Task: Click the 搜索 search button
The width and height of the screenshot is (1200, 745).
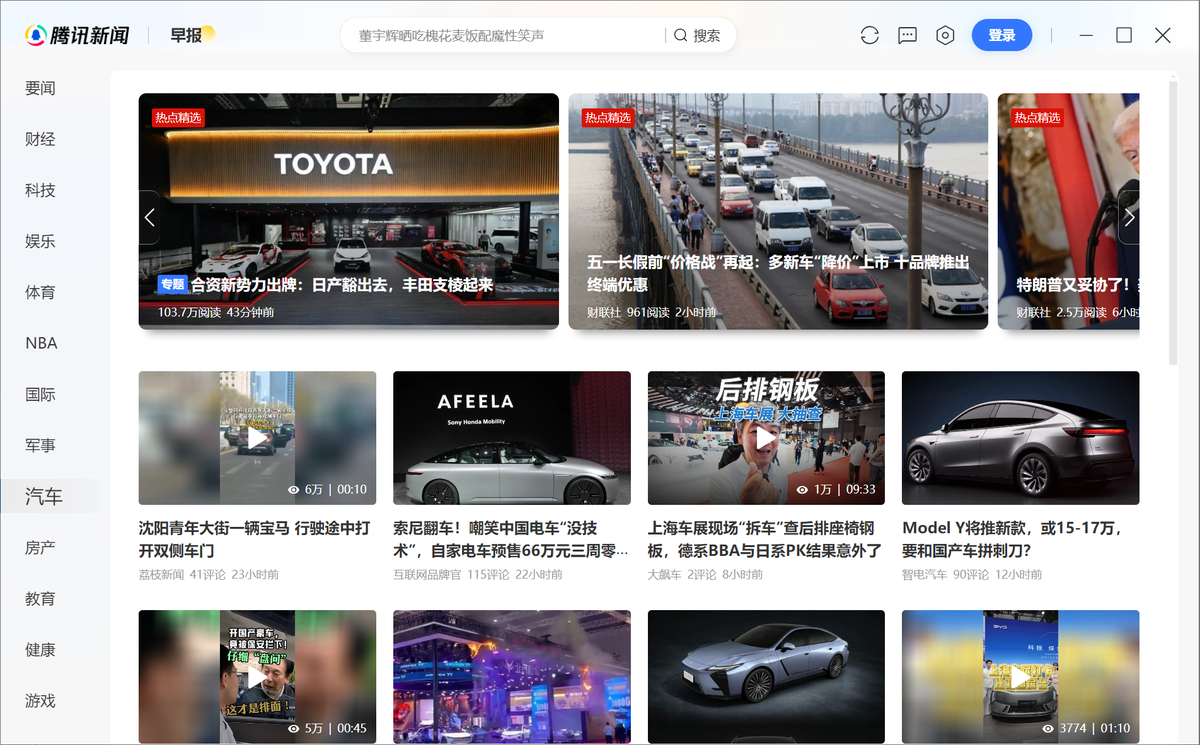Action: 697,36
